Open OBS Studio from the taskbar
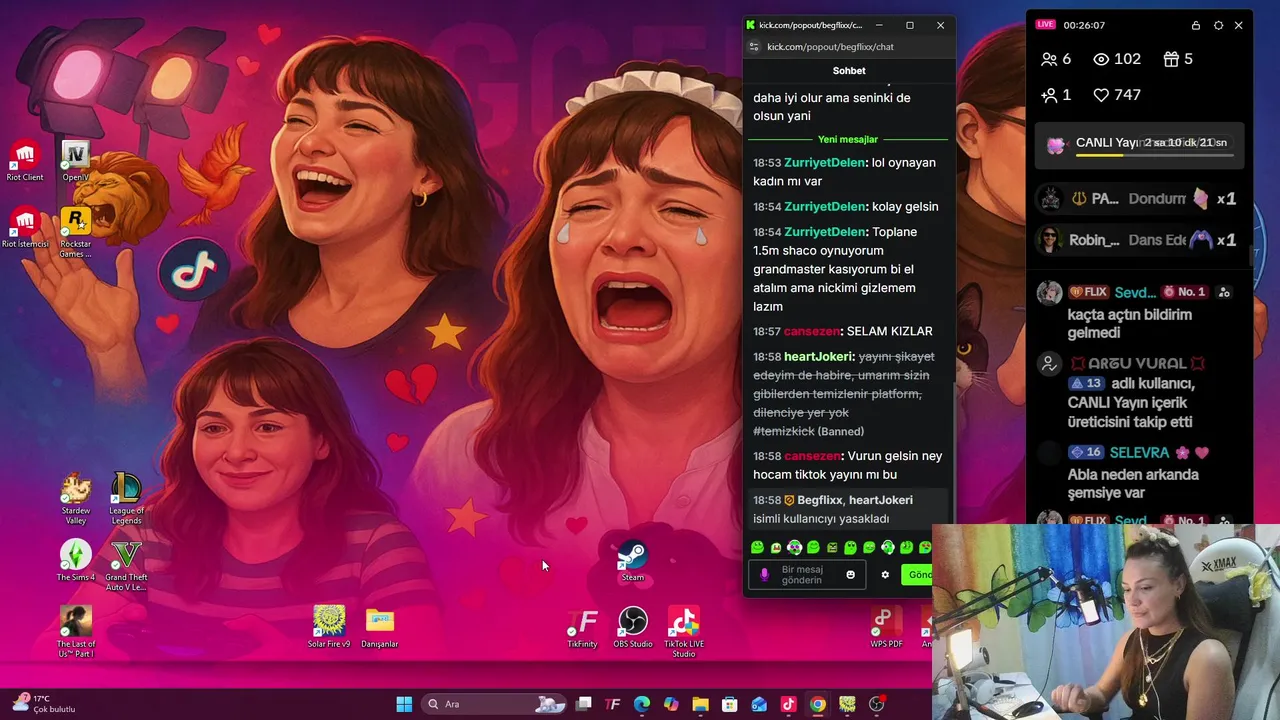The height and width of the screenshot is (720, 1280). pyautogui.click(x=877, y=704)
